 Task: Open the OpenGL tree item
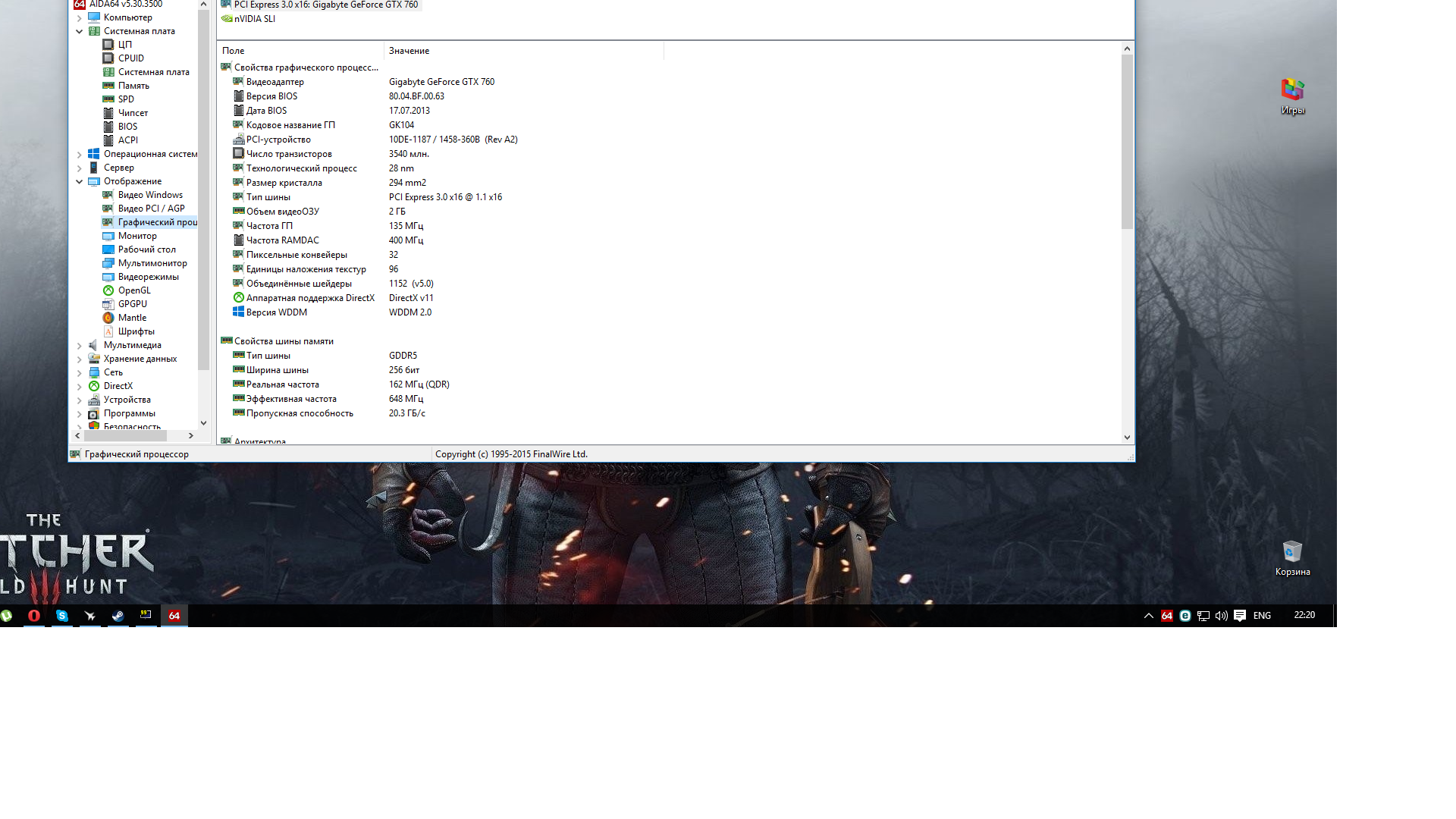[133, 290]
